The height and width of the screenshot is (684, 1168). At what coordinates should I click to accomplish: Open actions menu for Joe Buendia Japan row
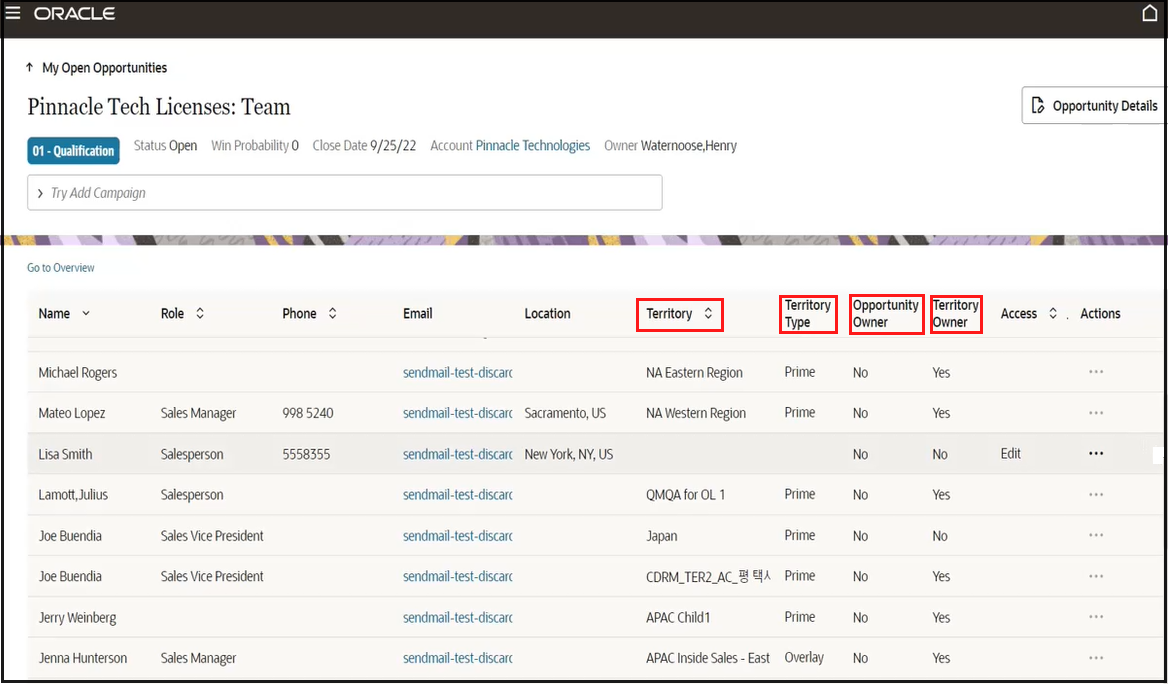[1096, 535]
